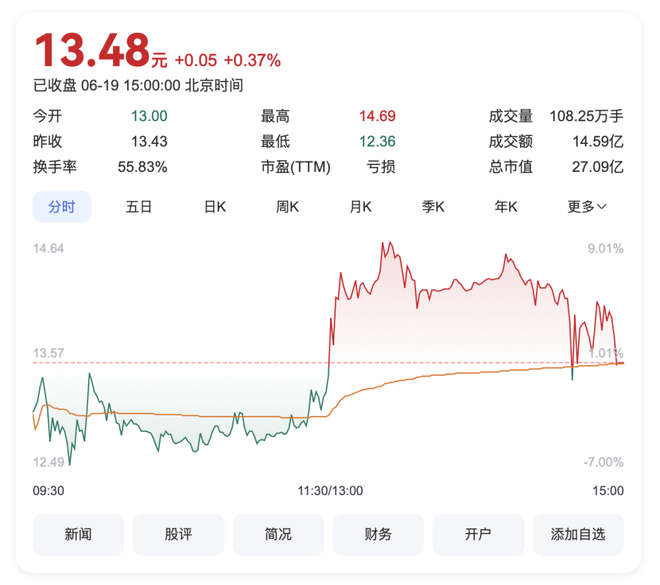Open the 新闻 news button
The image size is (660, 585).
point(78,534)
